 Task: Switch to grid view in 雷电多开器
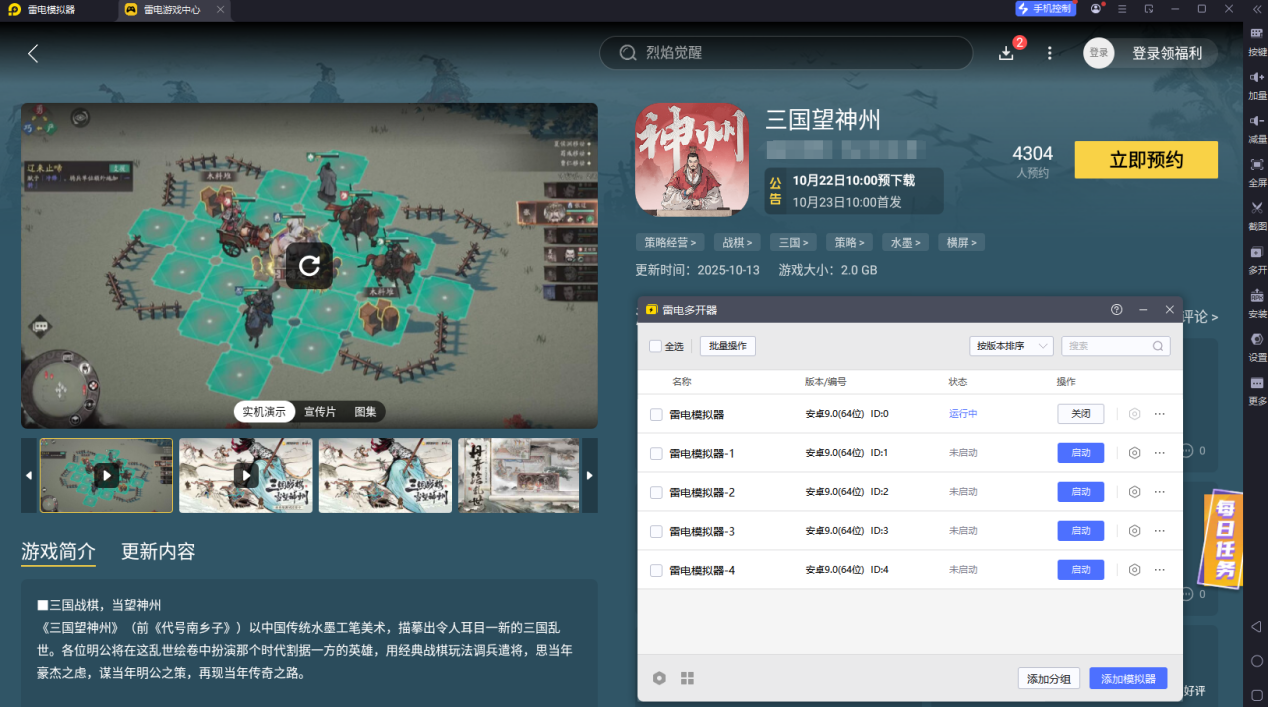click(687, 678)
